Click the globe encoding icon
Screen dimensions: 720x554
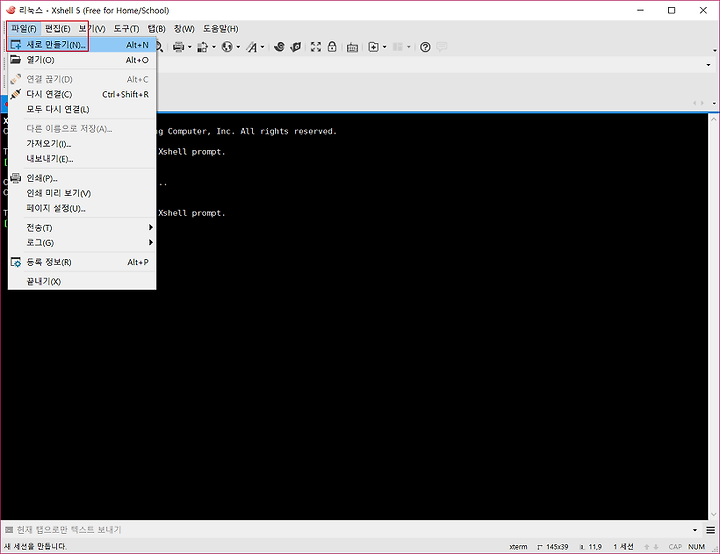click(227, 47)
